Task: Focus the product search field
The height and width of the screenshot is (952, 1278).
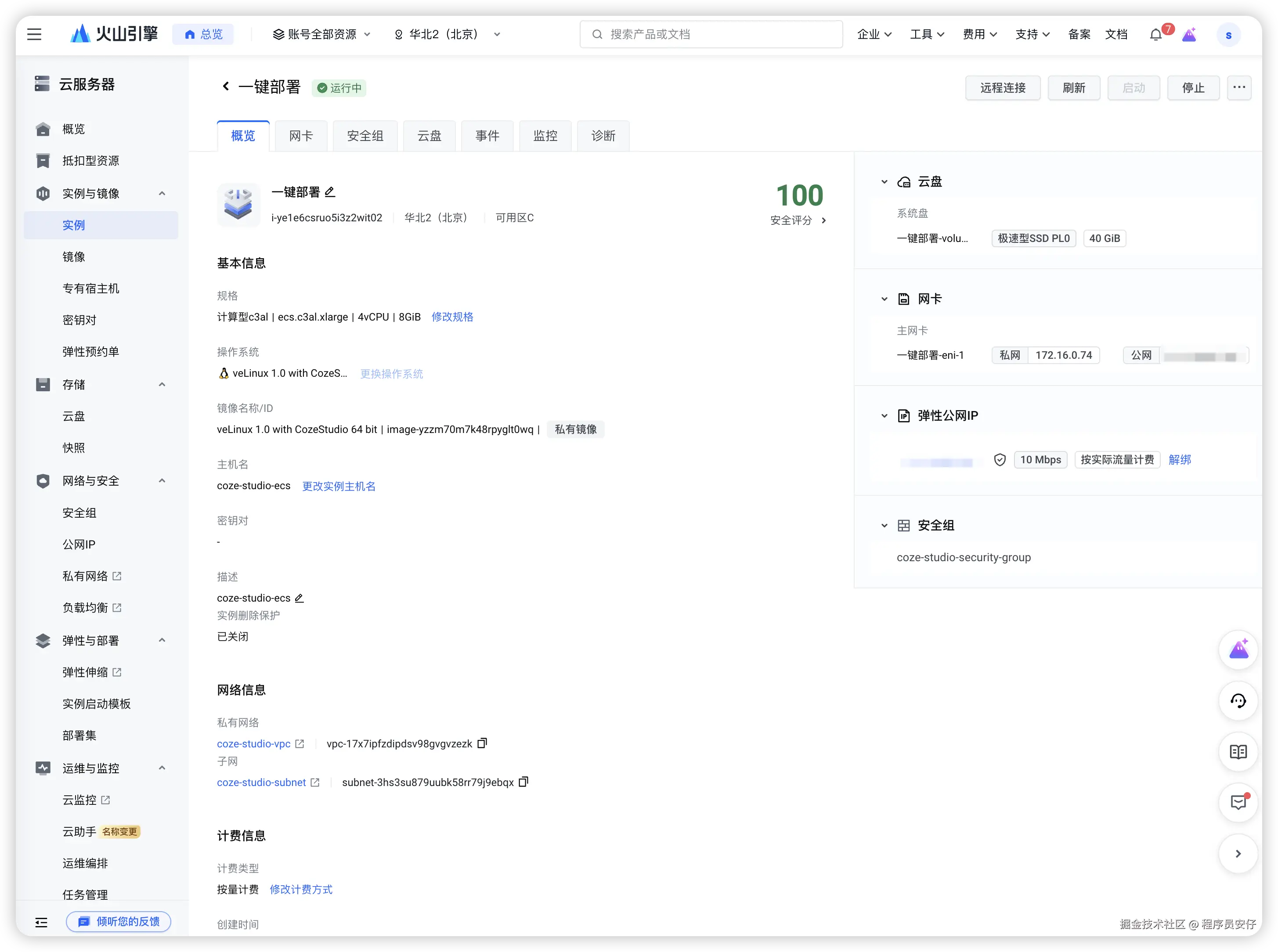Action: tap(711, 35)
